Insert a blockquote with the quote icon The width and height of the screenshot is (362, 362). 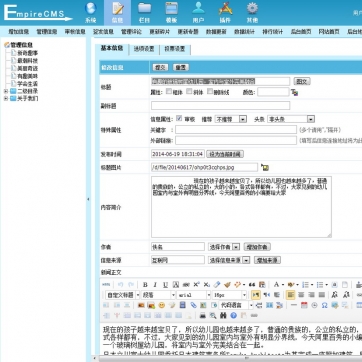tap(252, 285)
